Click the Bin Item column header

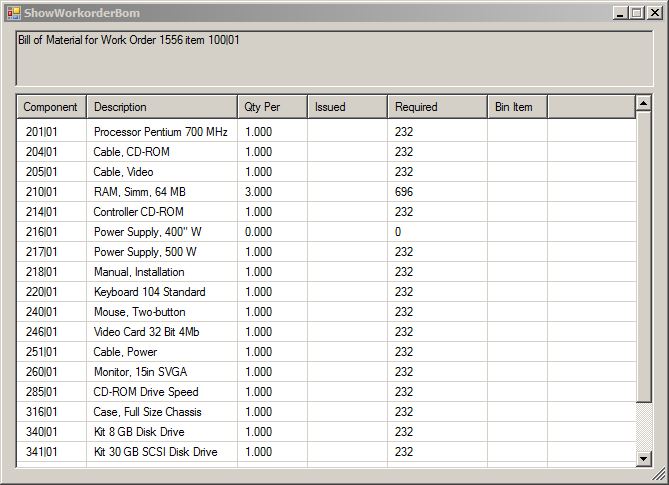click(516, 107)
